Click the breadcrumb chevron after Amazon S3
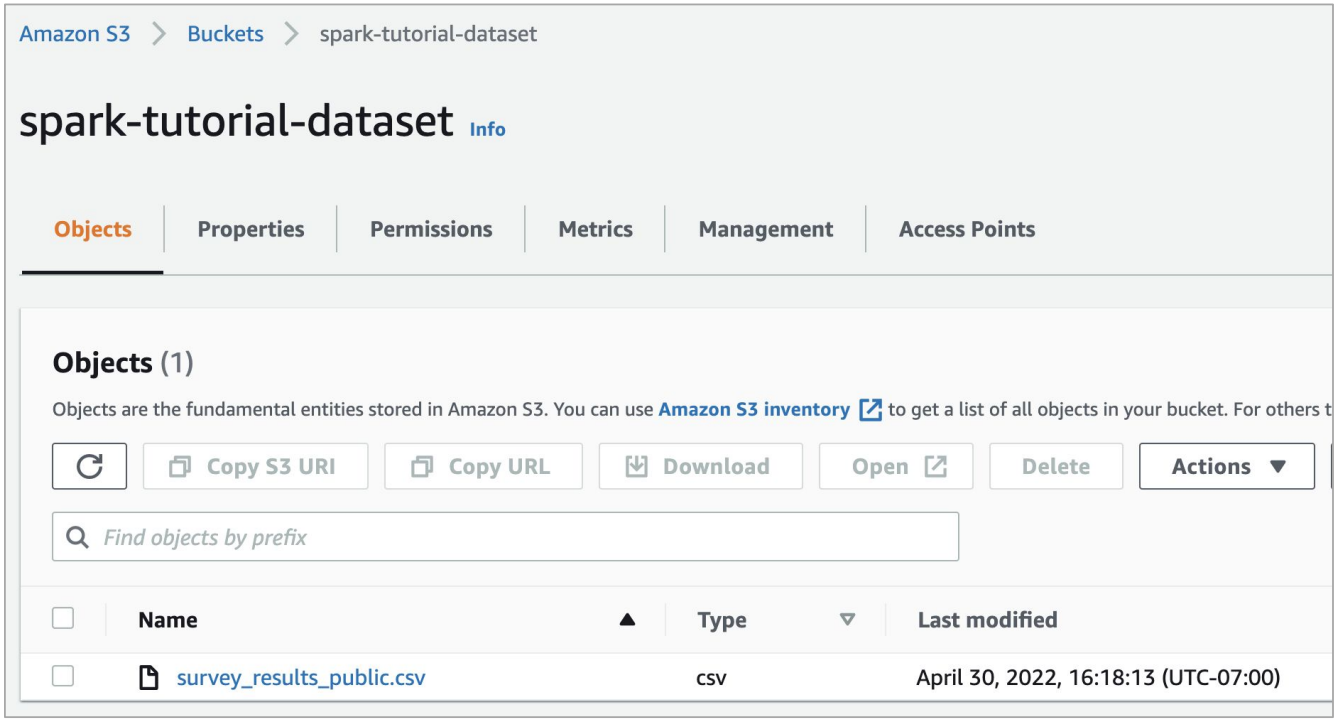This screenshot has width=1339, height=723. pyautogui.click(x=159, y=34)
